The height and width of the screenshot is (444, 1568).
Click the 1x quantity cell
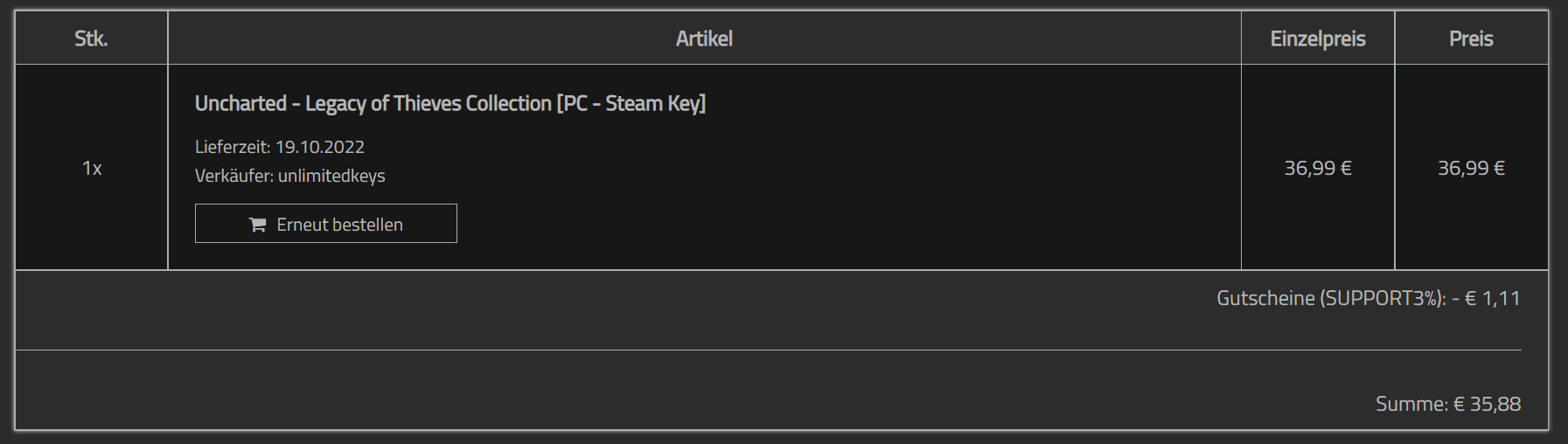point(92,168)
